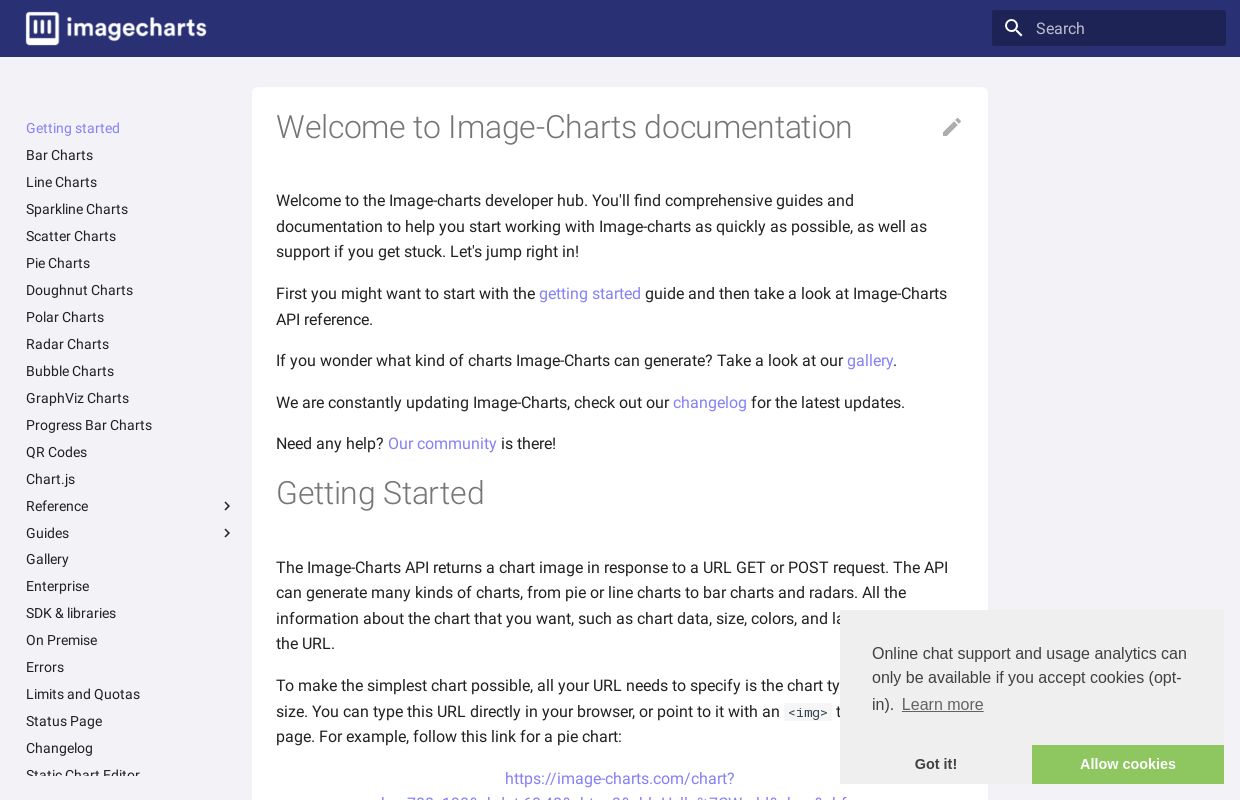The width and height of the screenshot is (1240, 800).
Task: Open Changelog in sidebar
Action: click(59, 748)
